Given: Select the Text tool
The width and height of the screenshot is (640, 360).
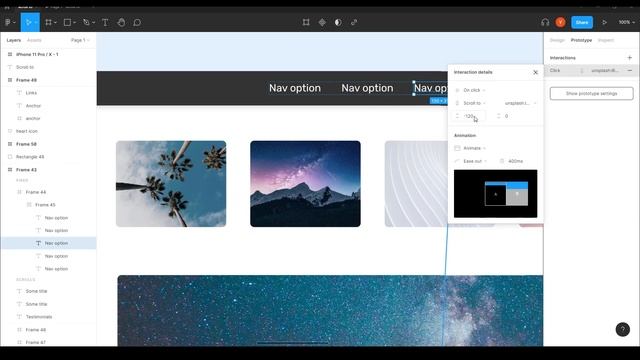Looking at the screenshot, I should [x=105, y=22].
